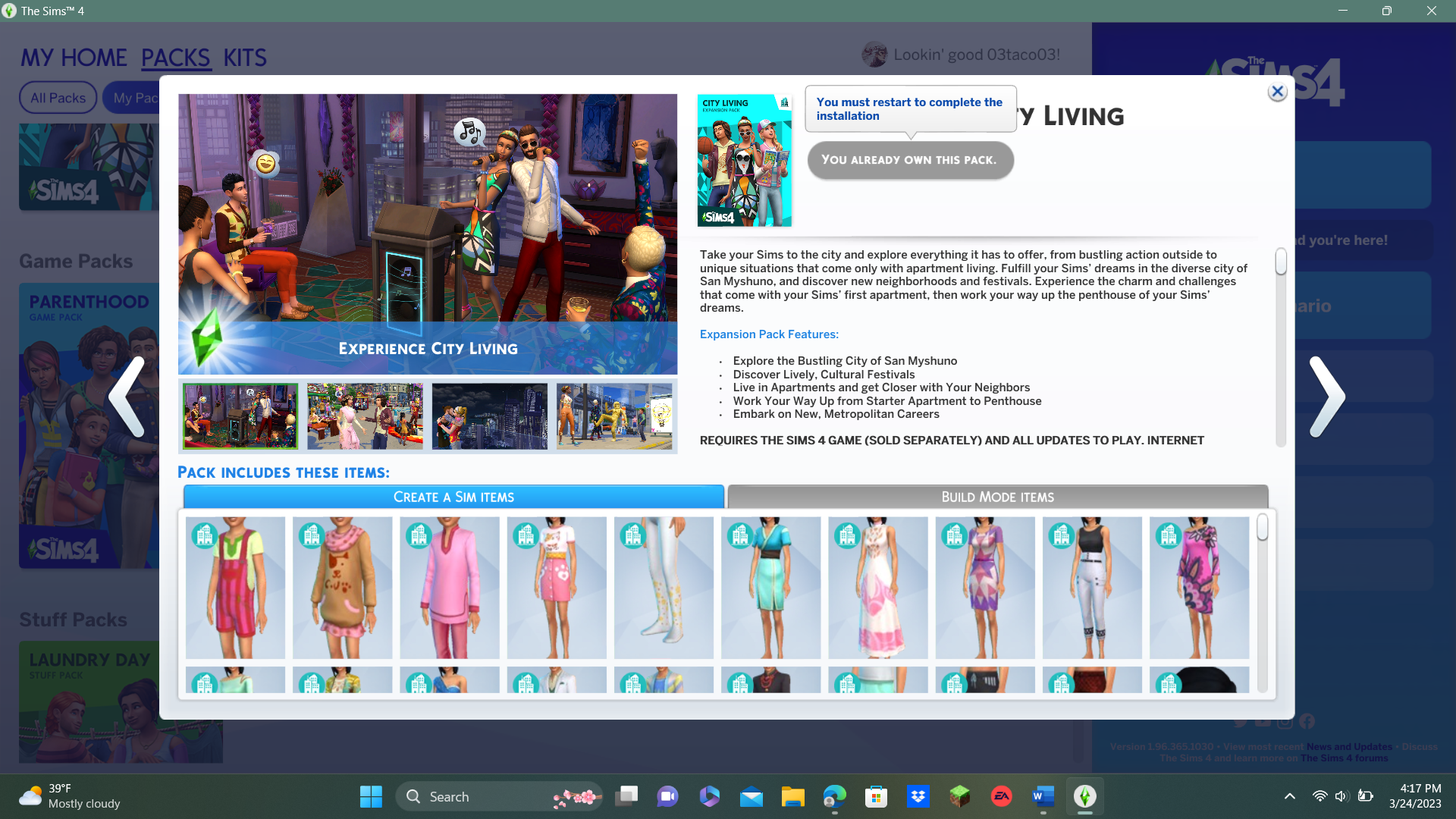Open battery status in system tray
Image resolution: width=1456 pixels, height=819 pixels.
point(1365,796)
